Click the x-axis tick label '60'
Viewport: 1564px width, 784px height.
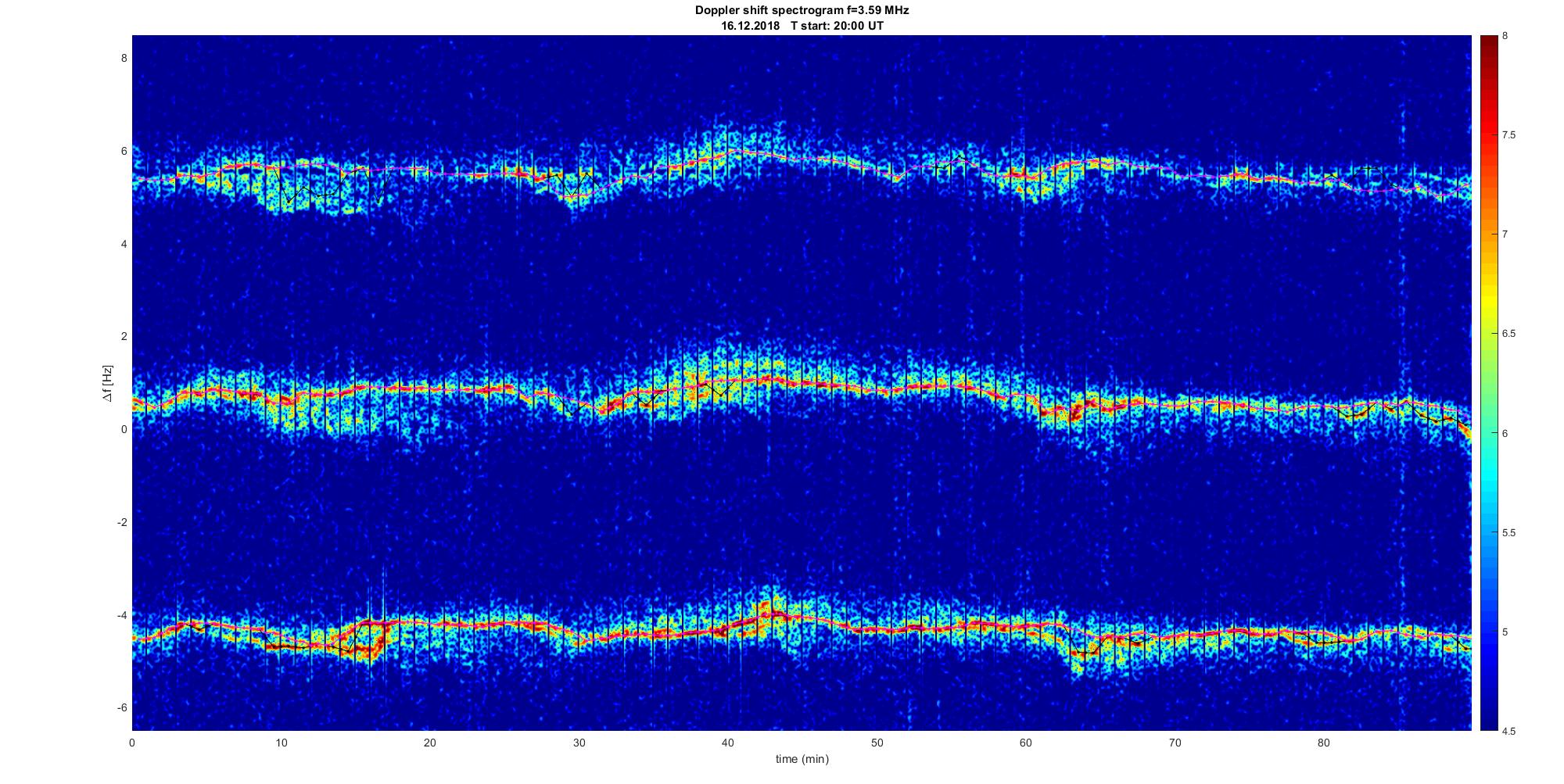click(1026, 743)
